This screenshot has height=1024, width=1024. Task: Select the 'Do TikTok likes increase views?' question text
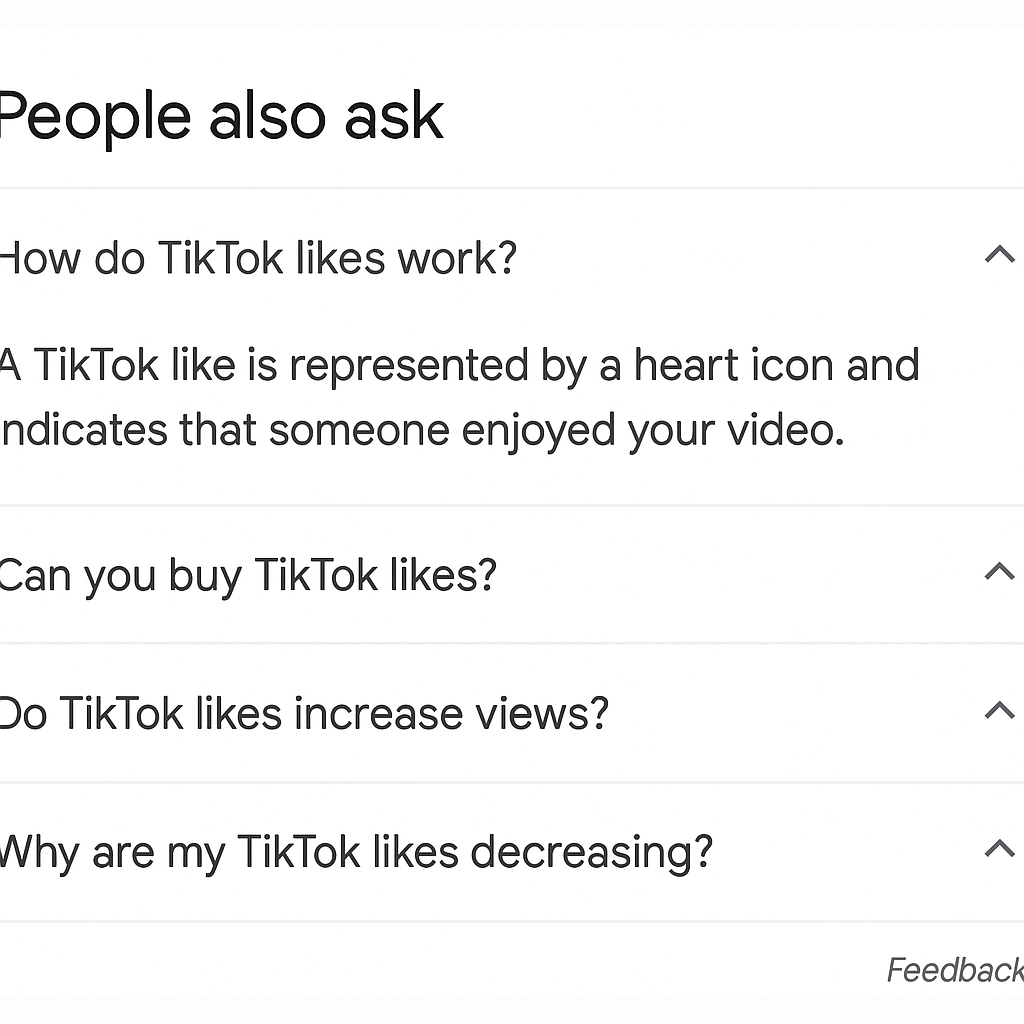303,714
